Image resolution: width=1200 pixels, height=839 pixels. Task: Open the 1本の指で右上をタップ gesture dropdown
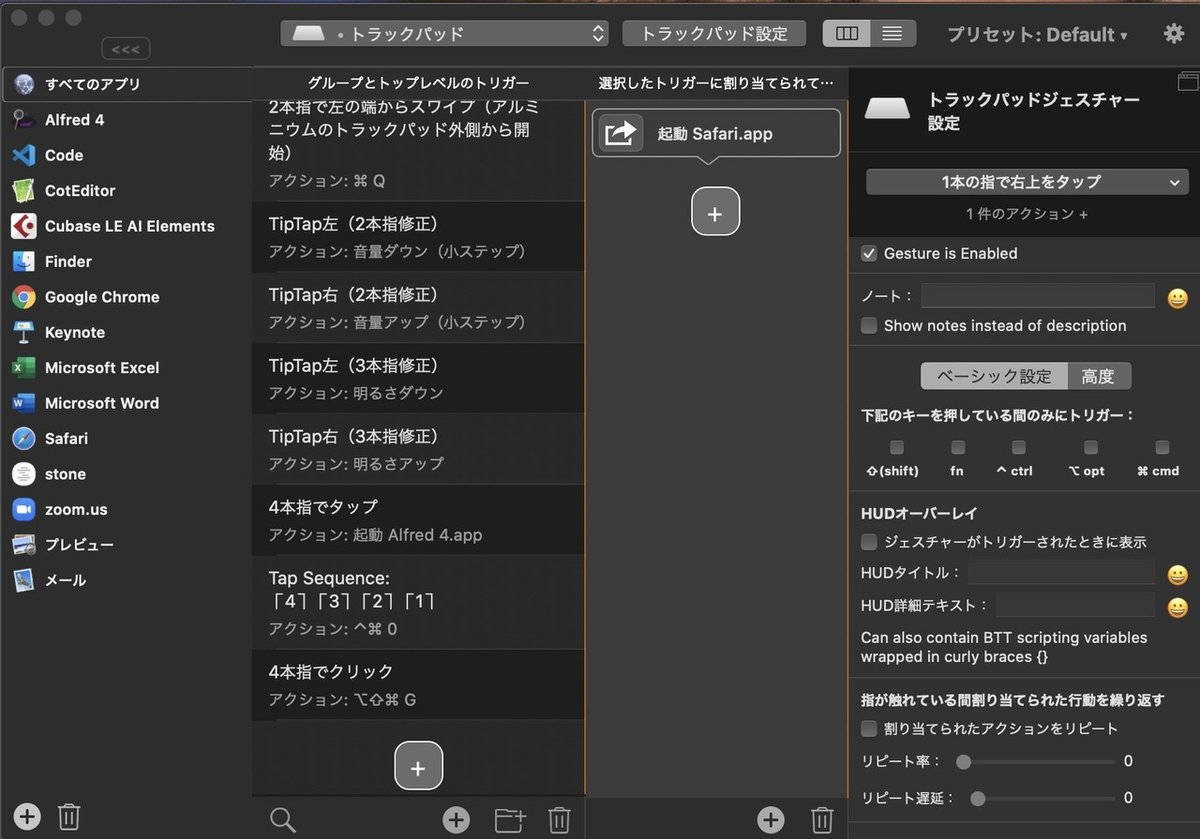tap(1024, 182)
